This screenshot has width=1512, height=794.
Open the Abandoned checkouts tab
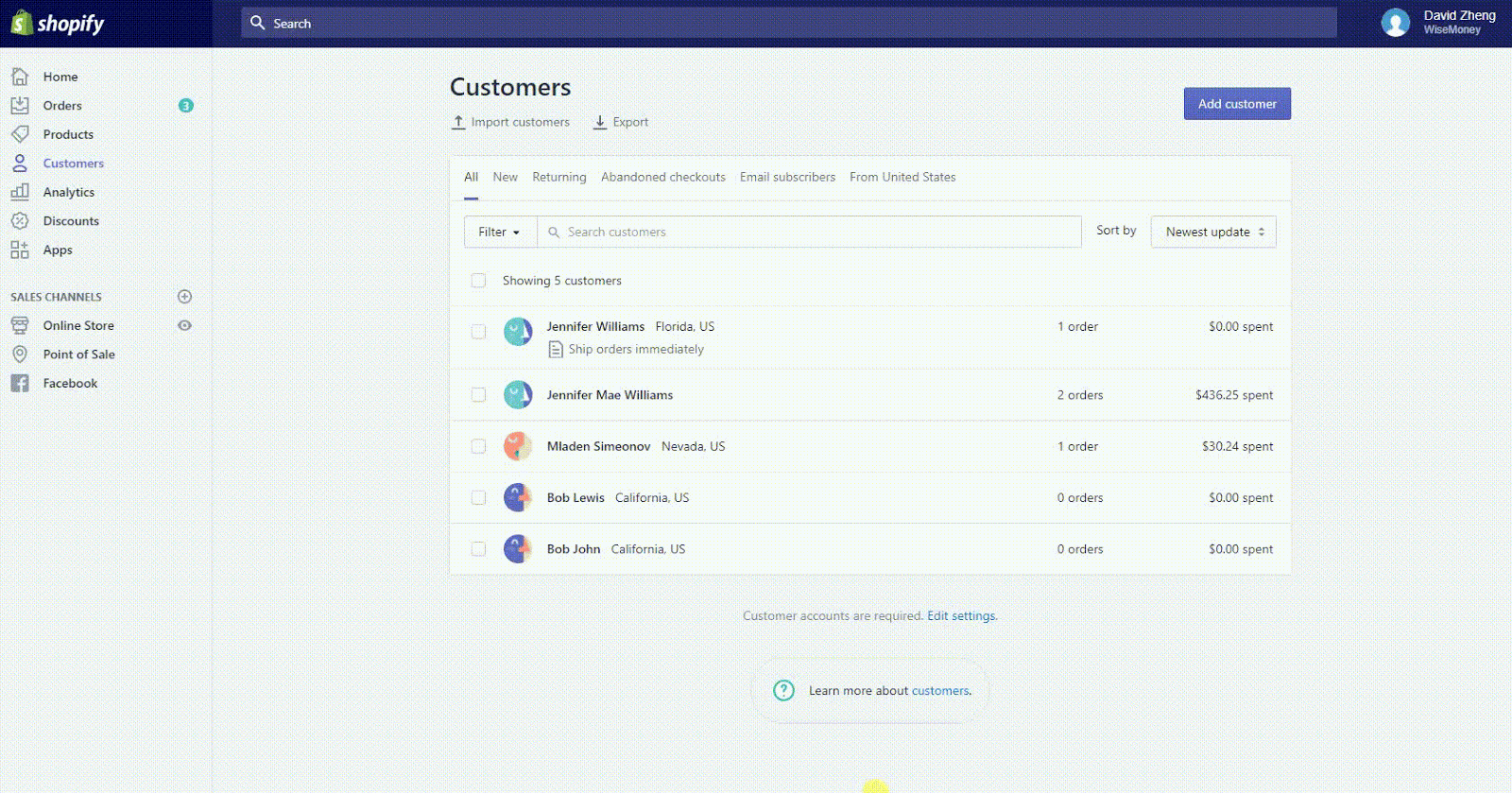(663, 177)
